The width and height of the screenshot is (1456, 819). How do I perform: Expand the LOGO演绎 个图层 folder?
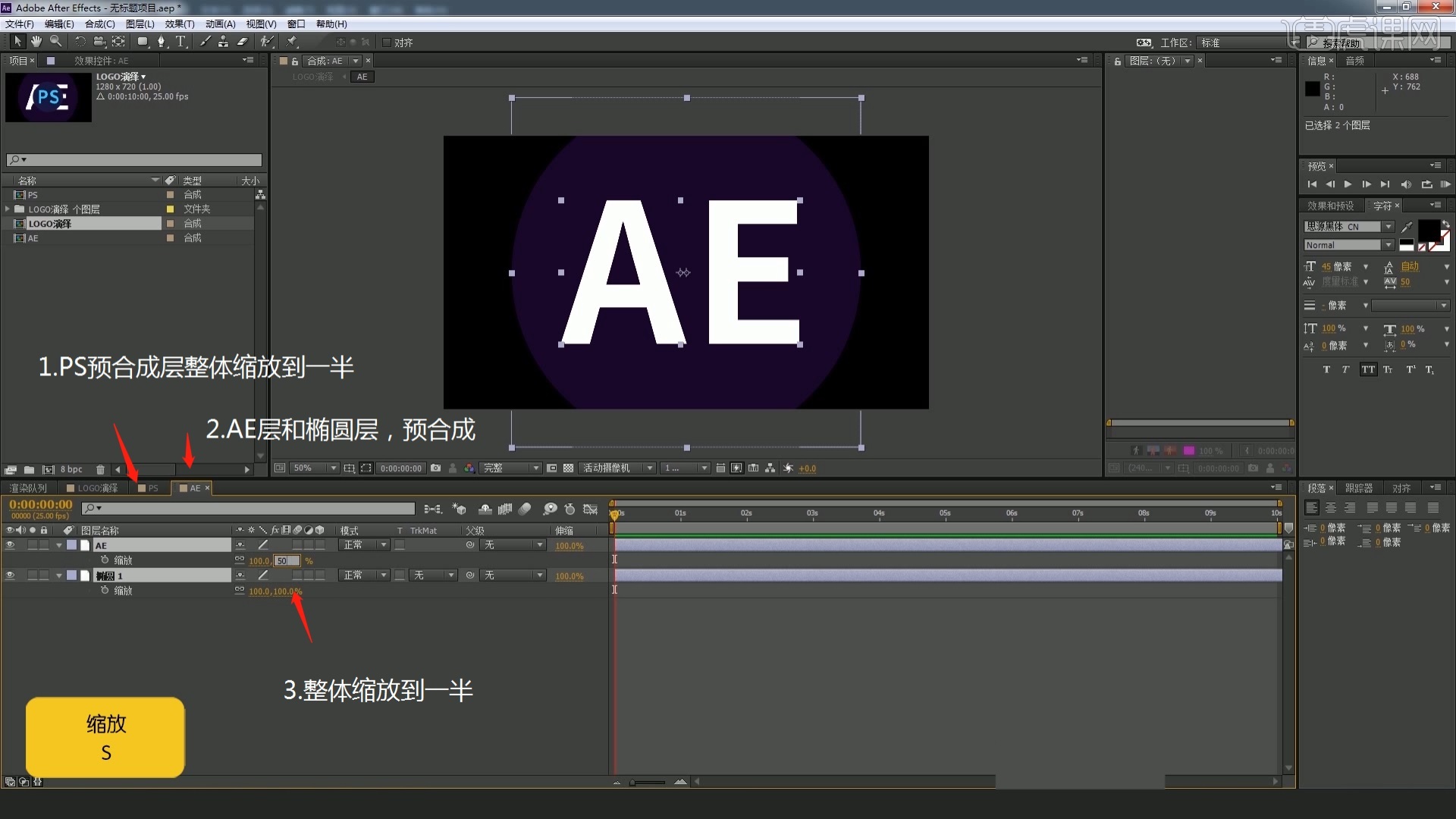coord(8,209)
